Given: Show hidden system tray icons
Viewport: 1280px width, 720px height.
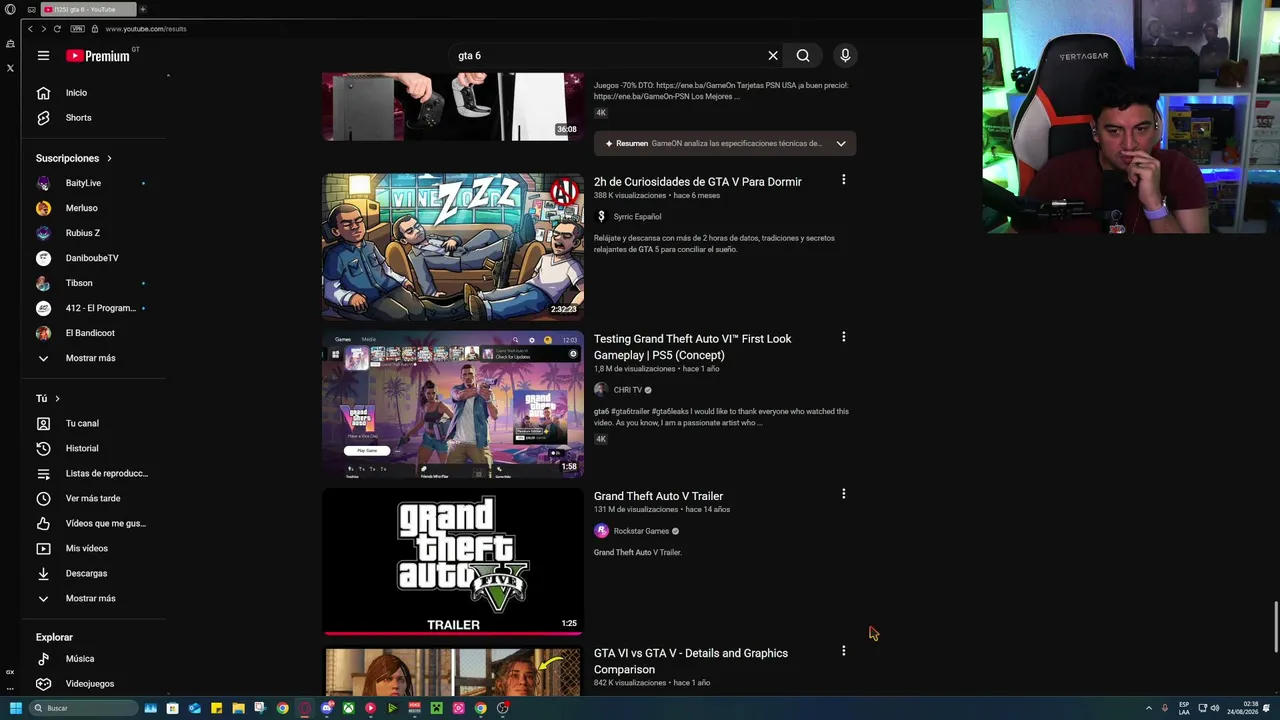Looking at the screenshot, I should pyautogui.click(x=1148, y=708).
